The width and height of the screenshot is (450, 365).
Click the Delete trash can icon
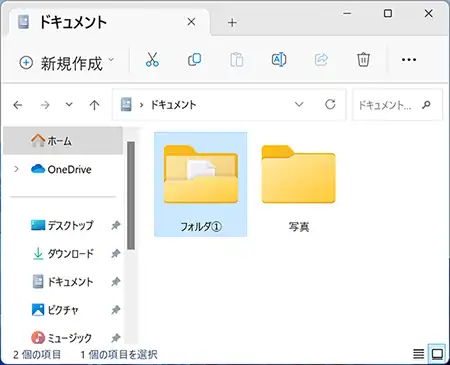(363, 60)
